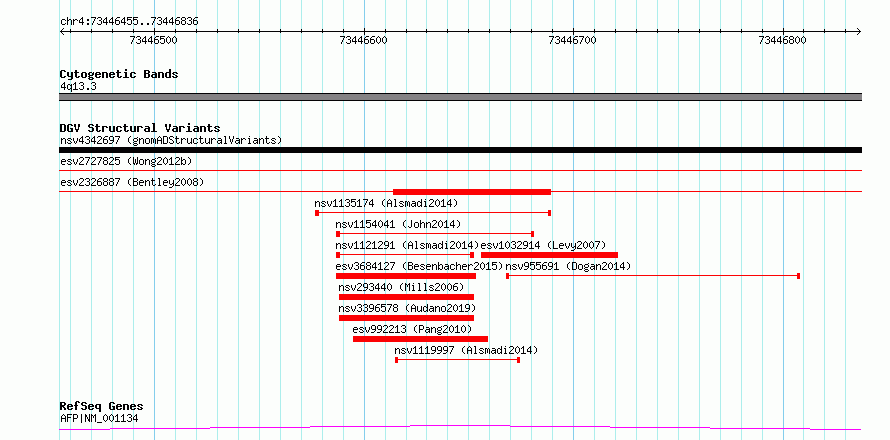Click the nsv1135174 variant span line
This screenshot has width=890, height=440.
[x=433, y=213]
